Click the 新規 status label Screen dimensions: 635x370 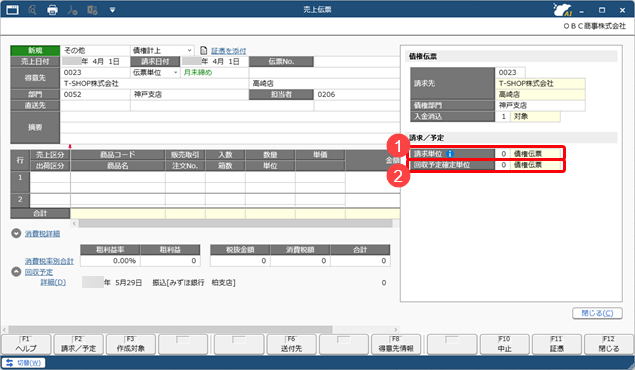click(35, 50)
